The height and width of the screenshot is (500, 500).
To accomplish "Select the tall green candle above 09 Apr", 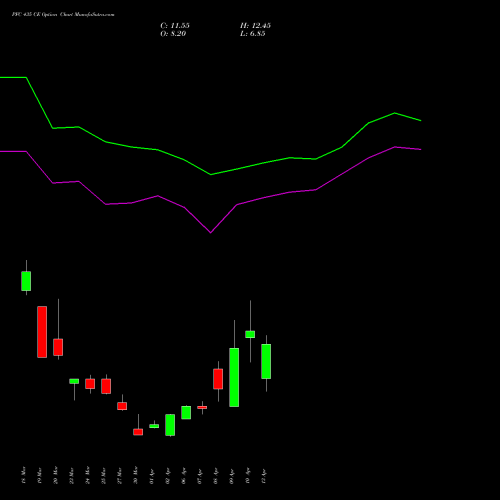I will [x=234, y=377].
